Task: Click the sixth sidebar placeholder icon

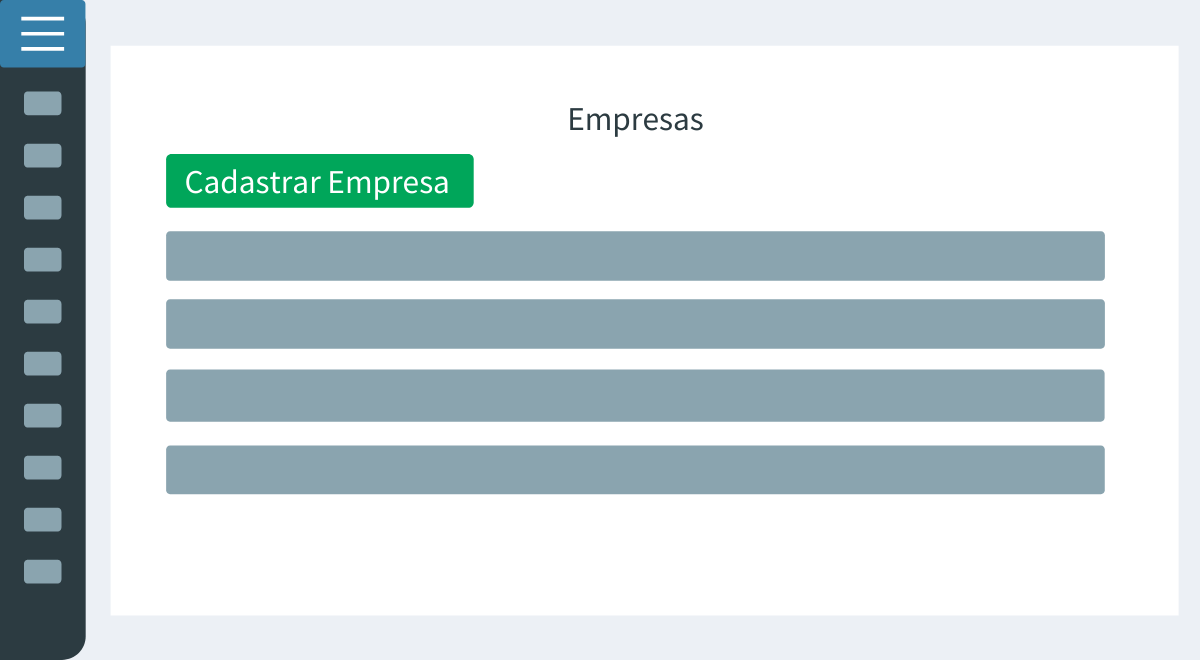Action: (43, 364)
